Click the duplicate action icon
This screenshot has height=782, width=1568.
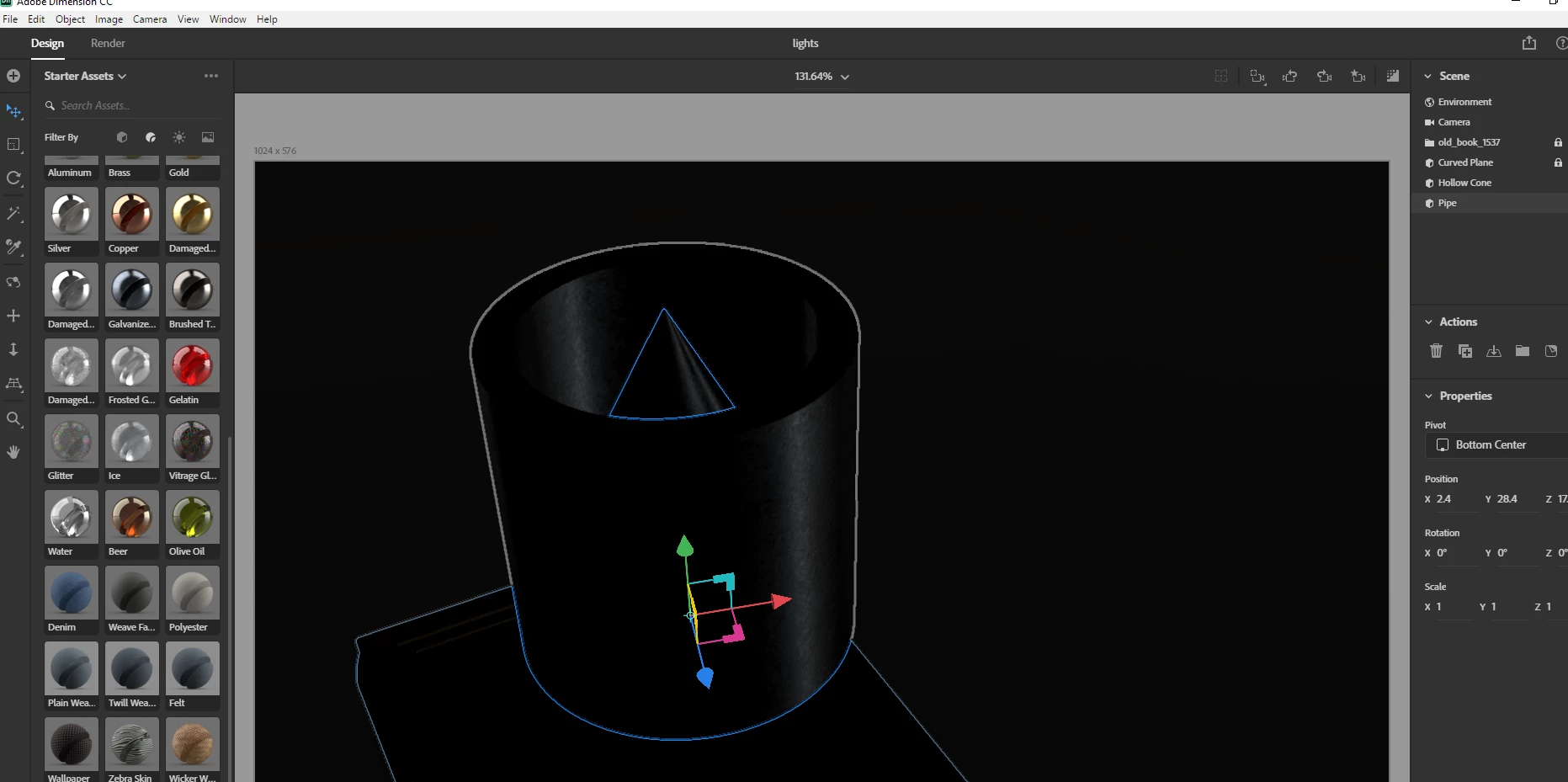click(1465, 351)
